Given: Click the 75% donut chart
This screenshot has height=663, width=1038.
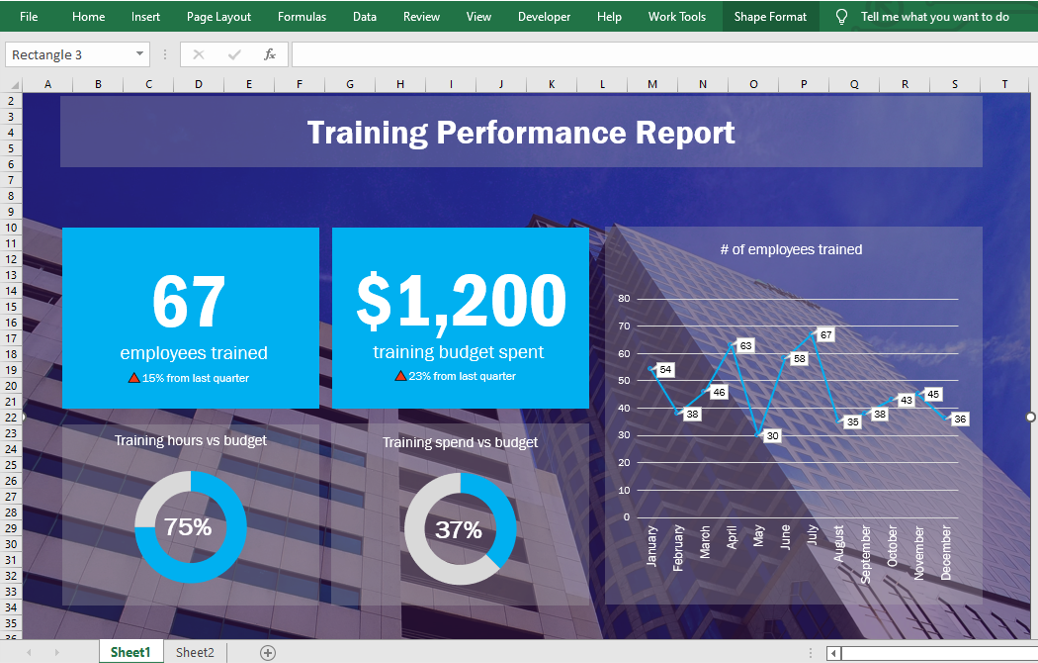Looking at the screenshot, I should coord(191,527).
